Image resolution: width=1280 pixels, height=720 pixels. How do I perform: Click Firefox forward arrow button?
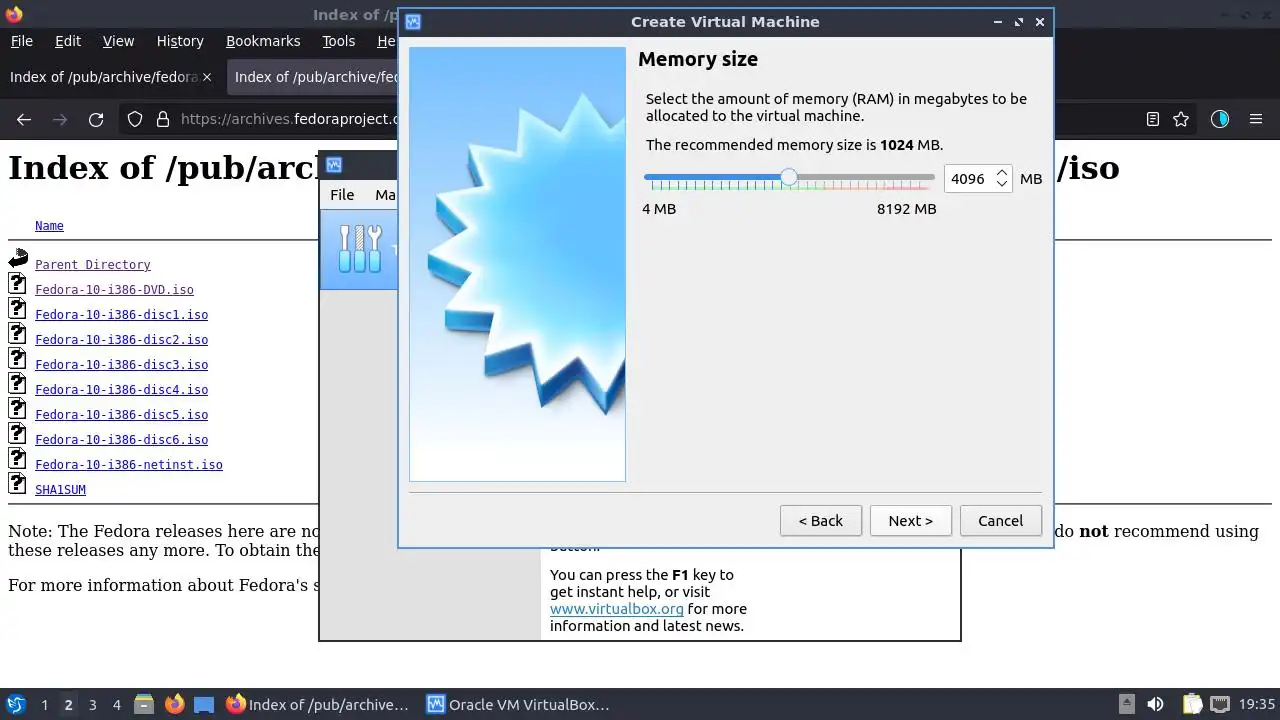point(60,119)
